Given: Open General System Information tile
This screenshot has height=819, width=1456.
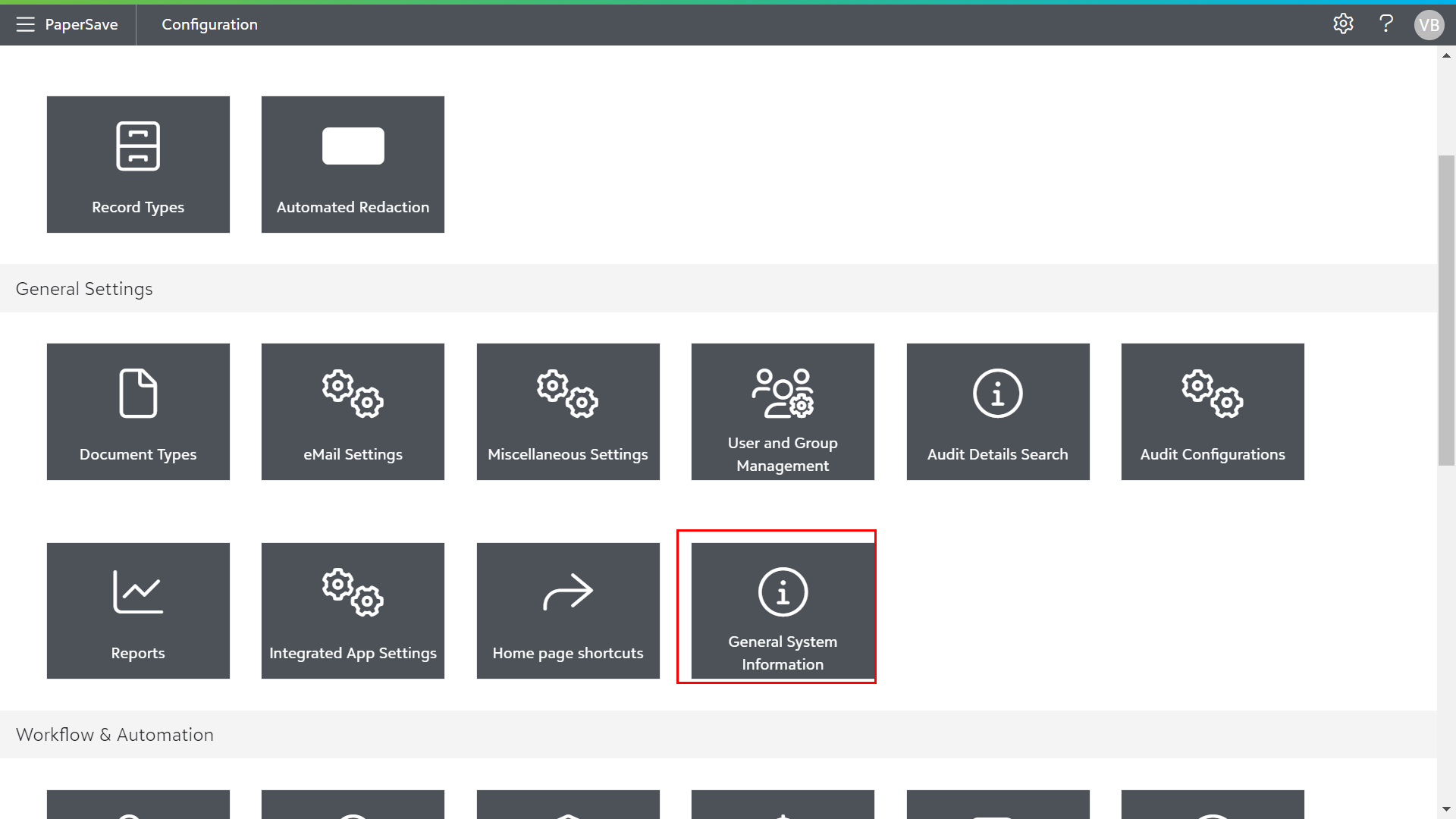Looking at the screenshot, I should coord(783,610).
